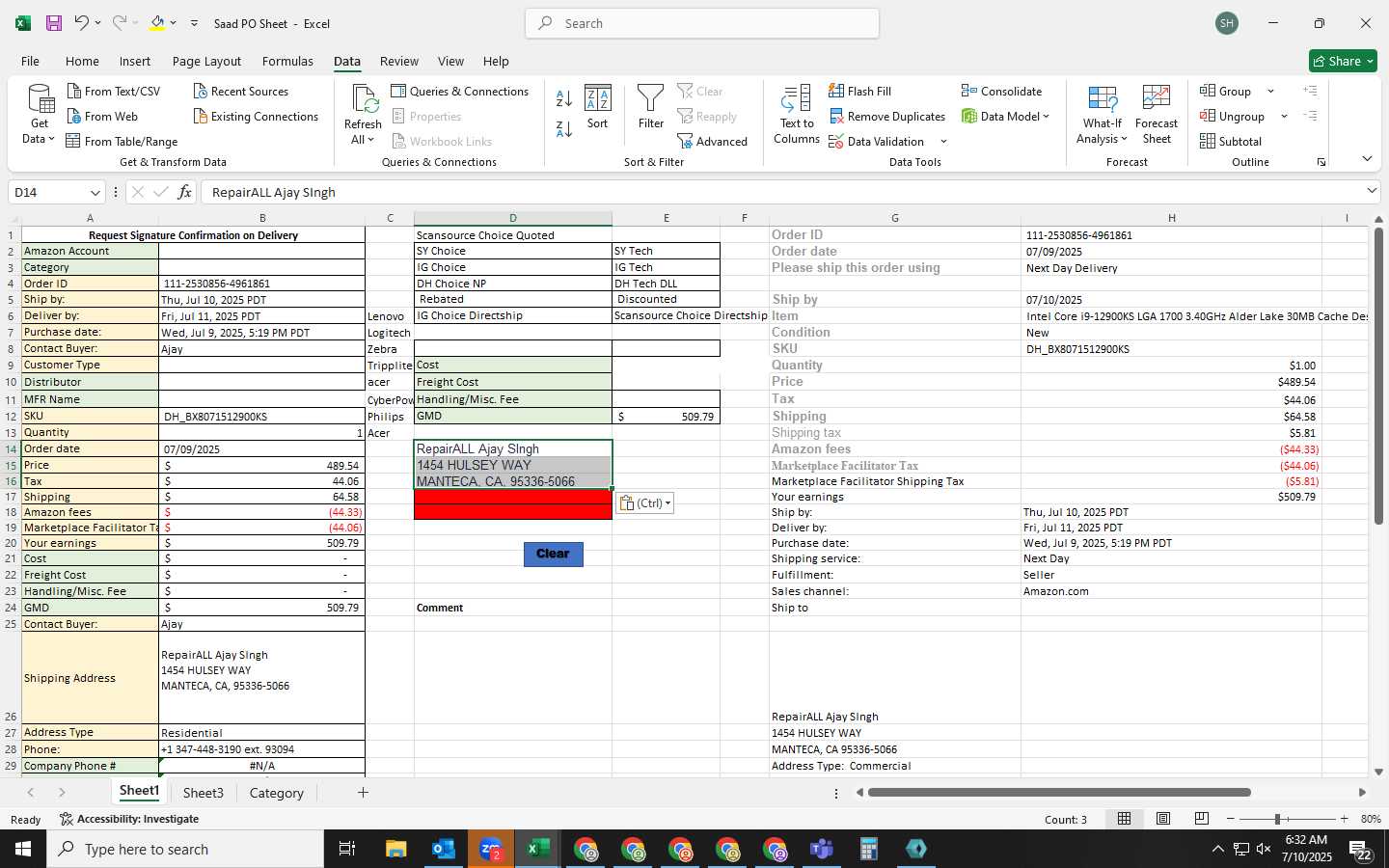The width and height of the screenshot is (1389, 868).
Task: Expand the Name Box dropdown
Action: pyautogui.click(x=95, y=193)
